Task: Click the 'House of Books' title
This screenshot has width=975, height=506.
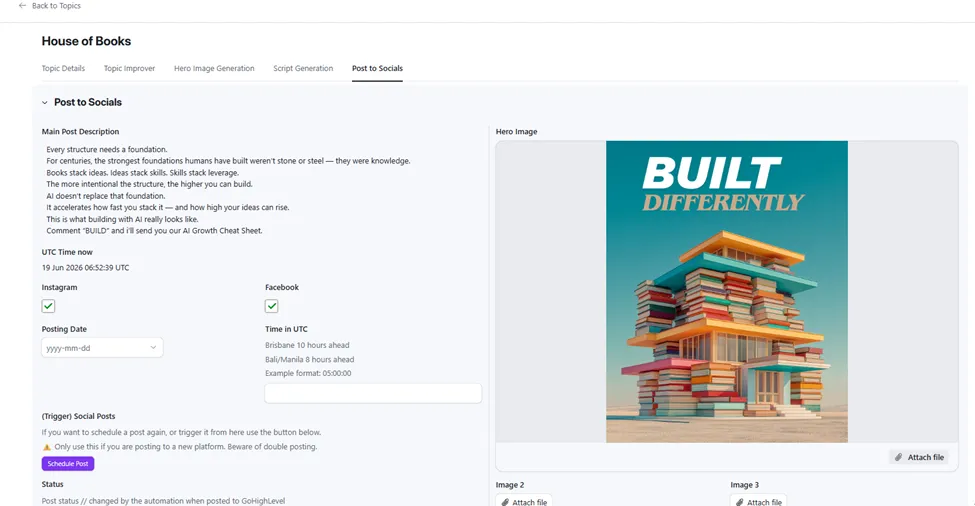Action: tap(86, 41)
